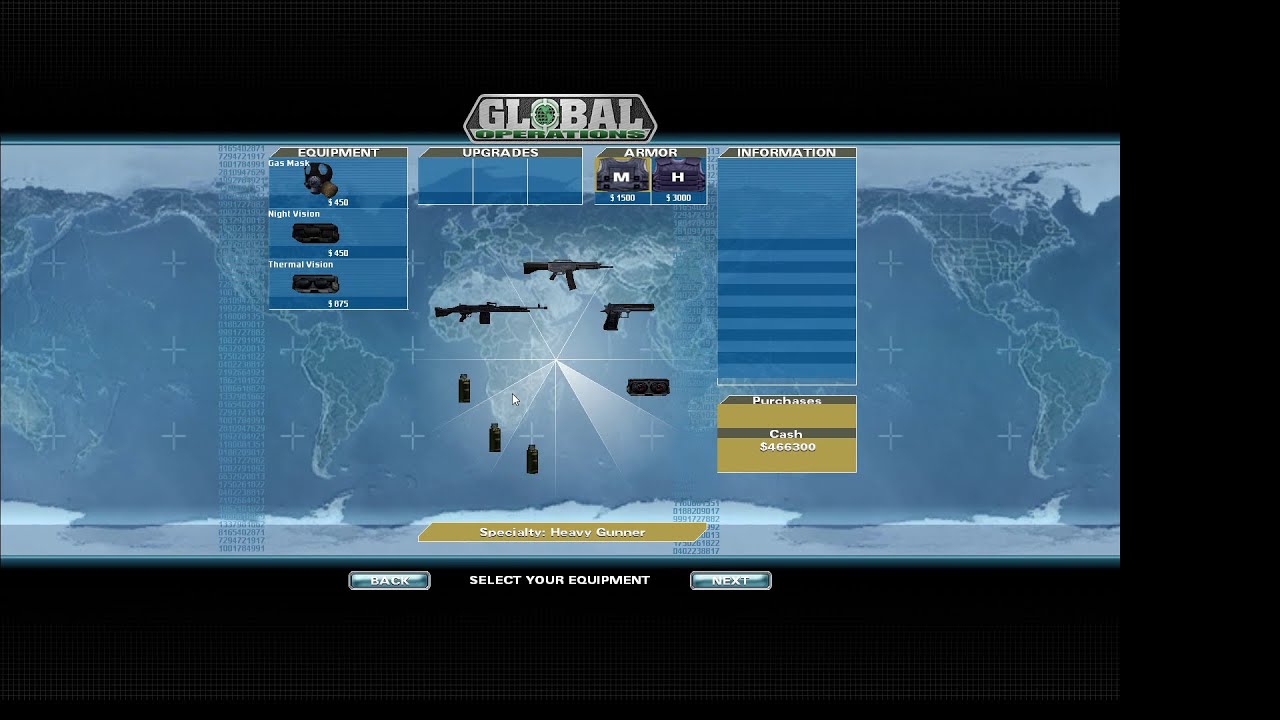Click the BACK button
This screenshot has height=720, width=1280.
pyautogui.click(x=389, y=580)
